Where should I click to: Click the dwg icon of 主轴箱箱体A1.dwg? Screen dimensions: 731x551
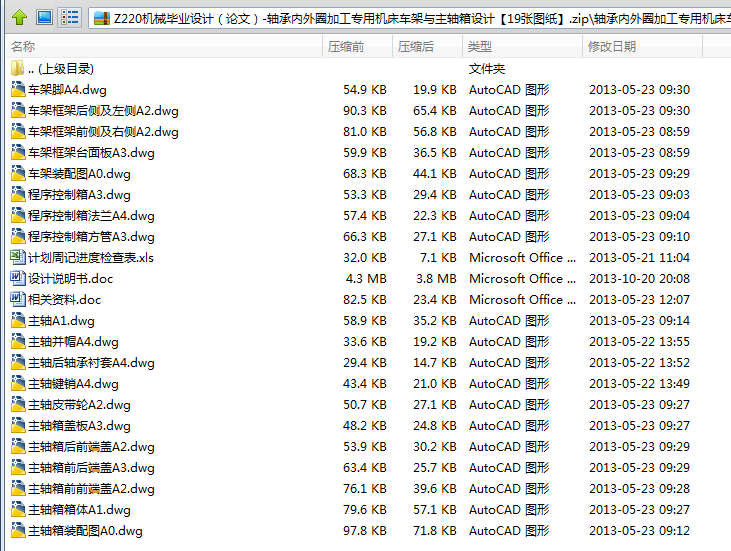pos(18,509)
